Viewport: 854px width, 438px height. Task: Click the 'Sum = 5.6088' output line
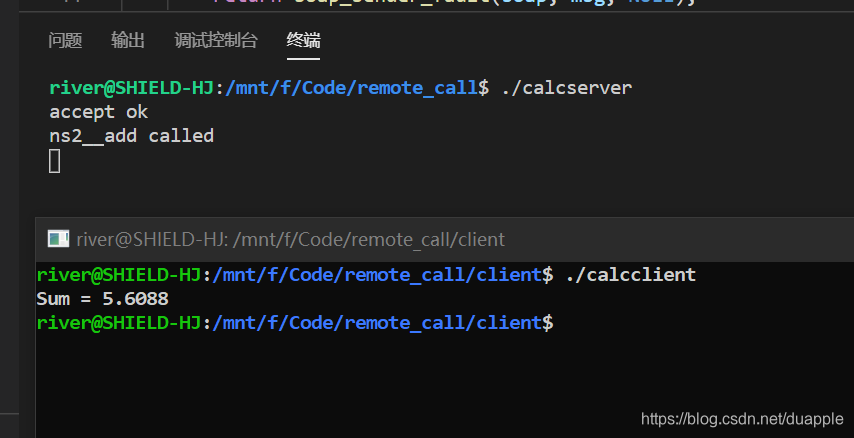click(x=102, y=299)
